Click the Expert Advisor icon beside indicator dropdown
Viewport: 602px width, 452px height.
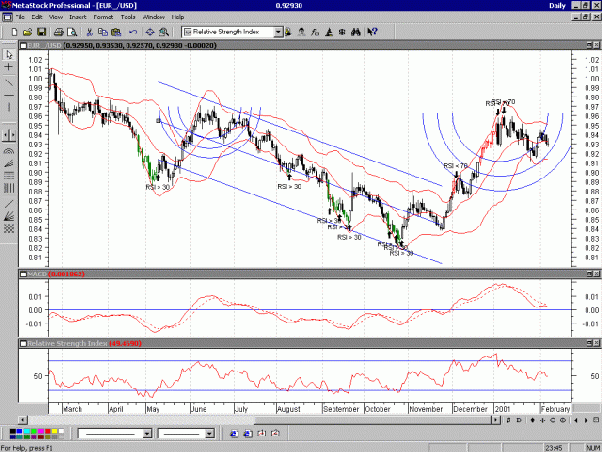[x=288, y=32]
